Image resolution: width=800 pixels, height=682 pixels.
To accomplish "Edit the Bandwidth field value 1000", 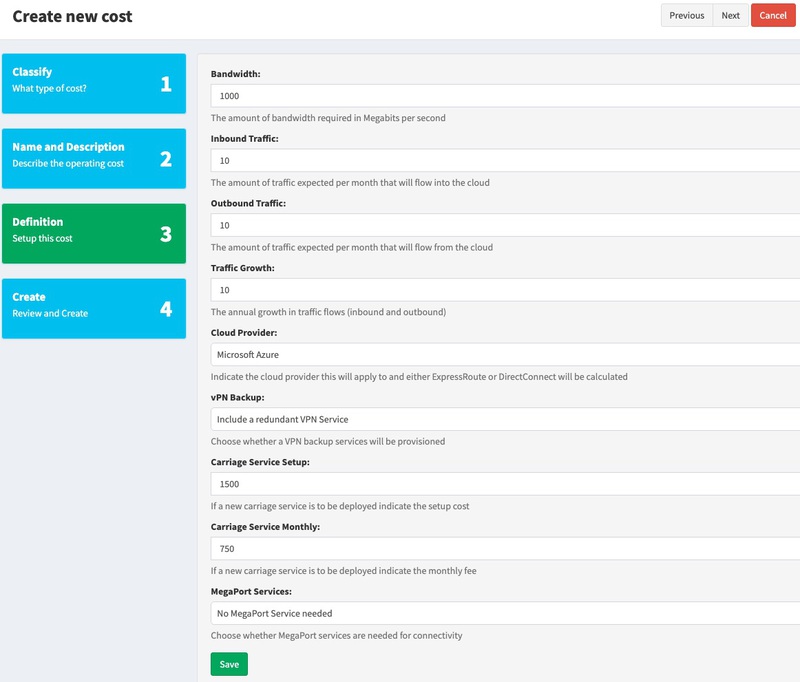I will pyautogui.click(x=505, y=96).
